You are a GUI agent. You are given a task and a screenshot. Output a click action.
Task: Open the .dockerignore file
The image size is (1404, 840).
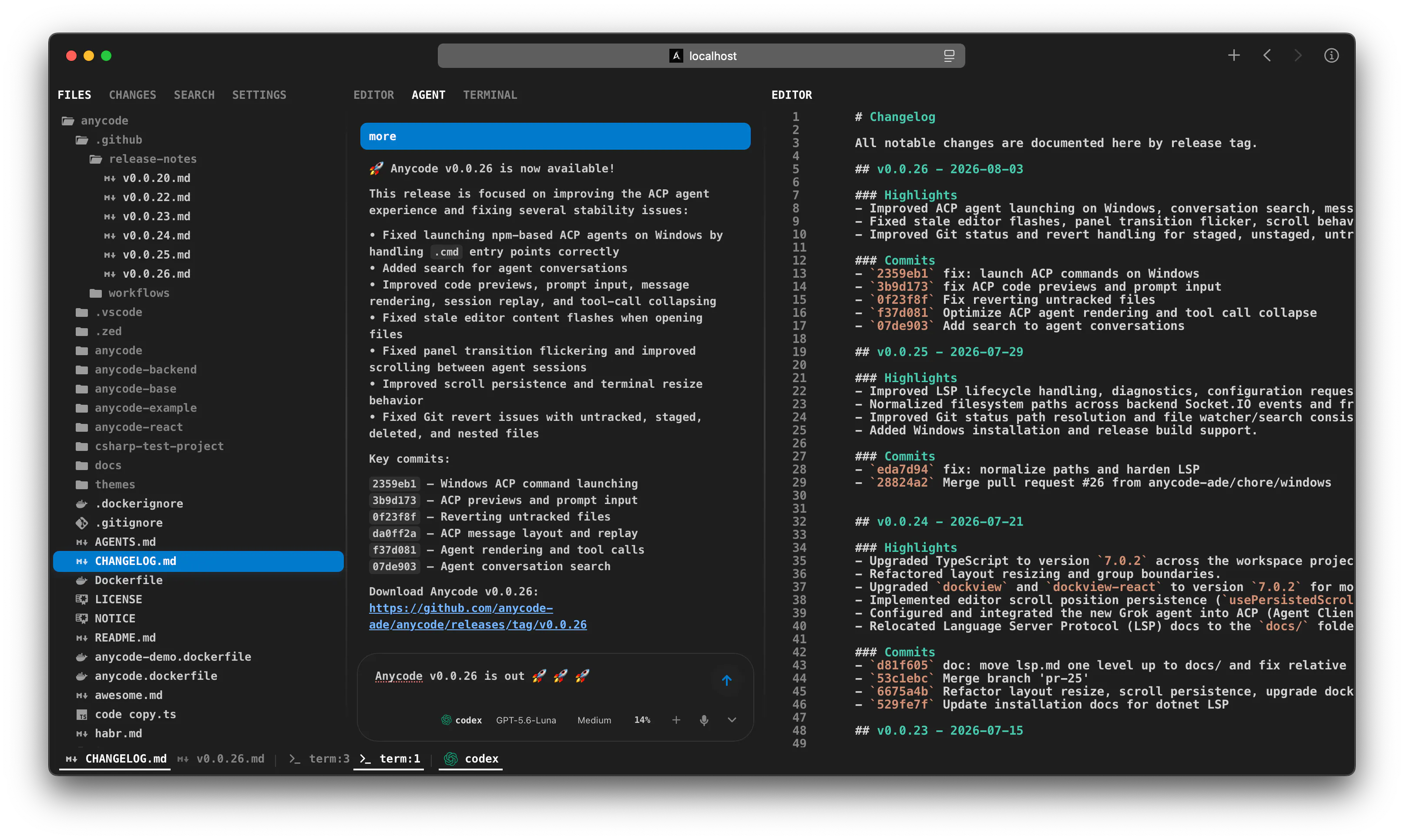pos(130,504)
